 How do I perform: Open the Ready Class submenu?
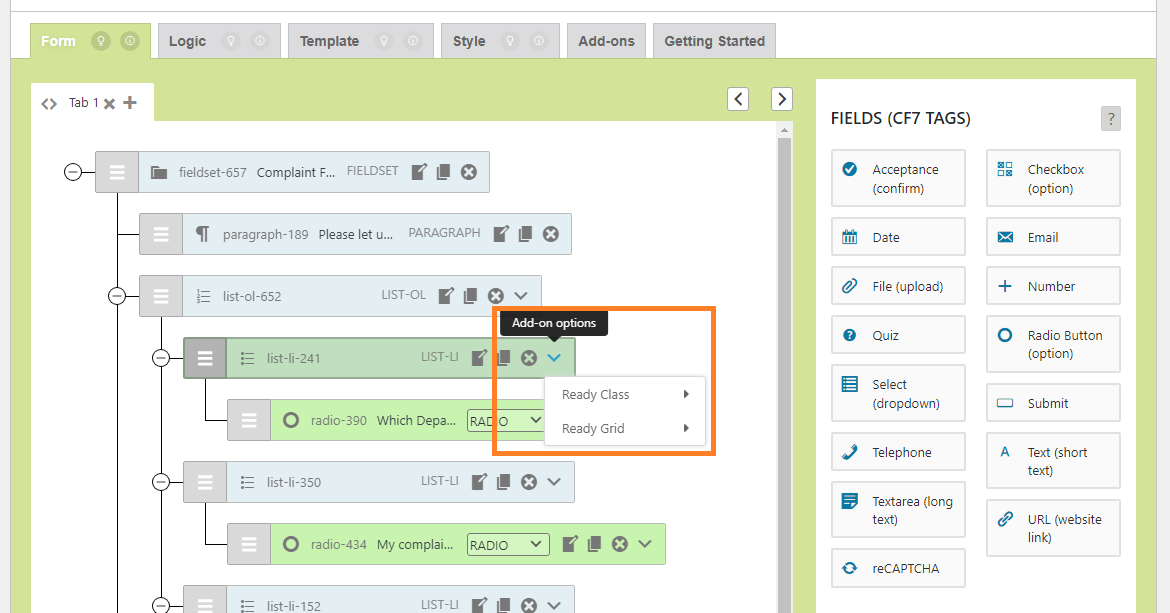coord(625,395)
